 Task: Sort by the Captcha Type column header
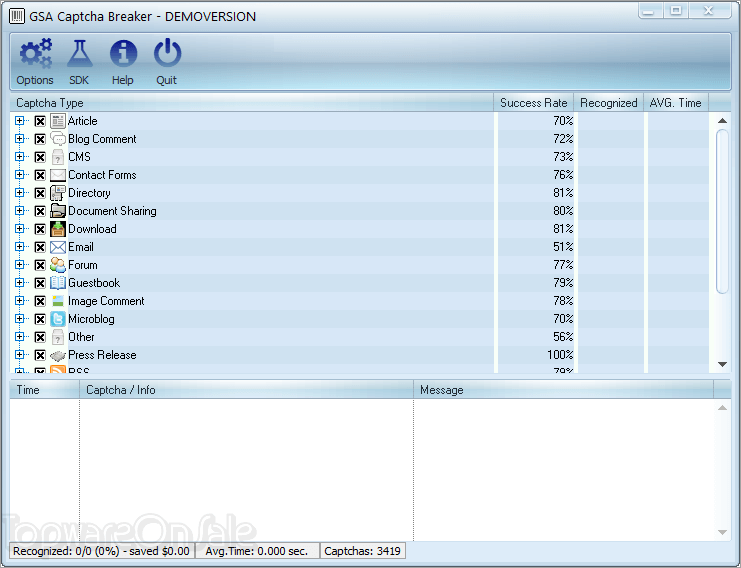click(x=251, y=103)
